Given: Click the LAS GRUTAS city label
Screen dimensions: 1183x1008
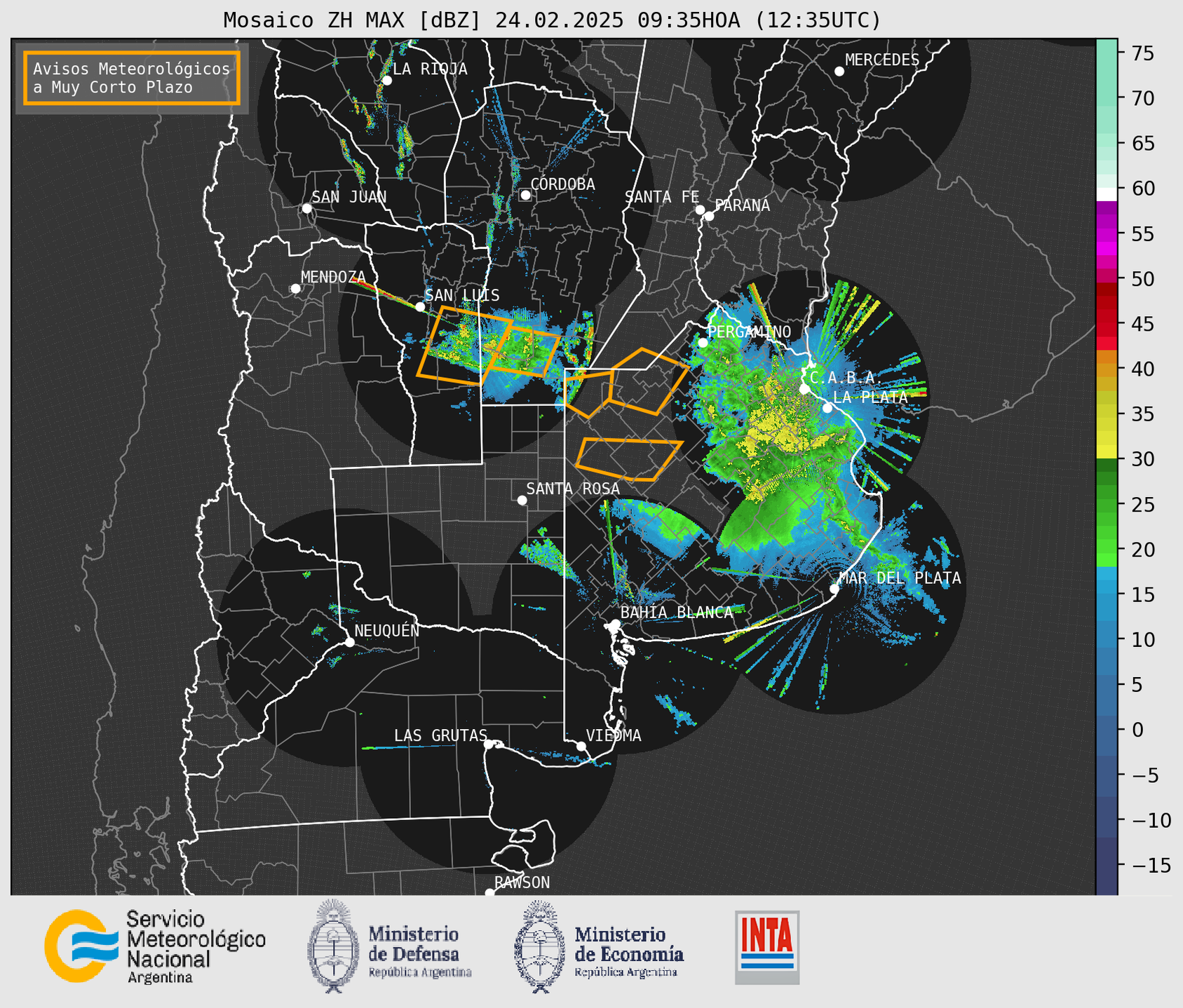Looking at the screenshot, I should tap(440, 735).
